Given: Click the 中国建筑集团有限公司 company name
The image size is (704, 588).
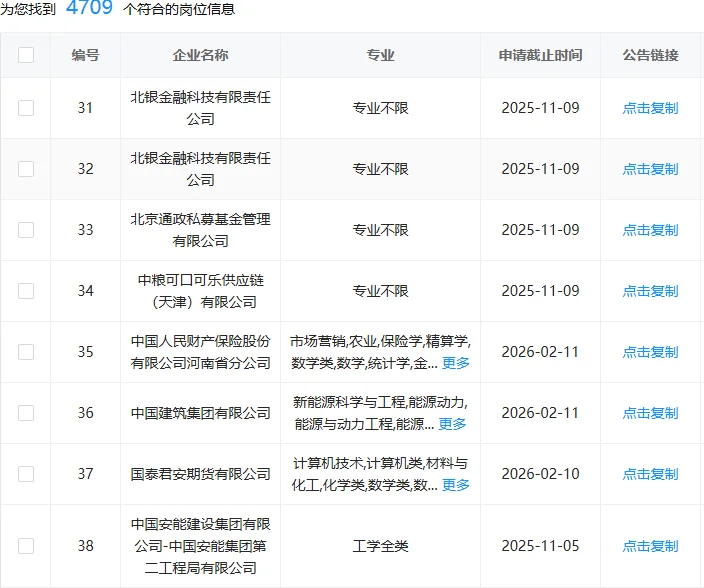Looking at the screenshot, I should (200, 413).
